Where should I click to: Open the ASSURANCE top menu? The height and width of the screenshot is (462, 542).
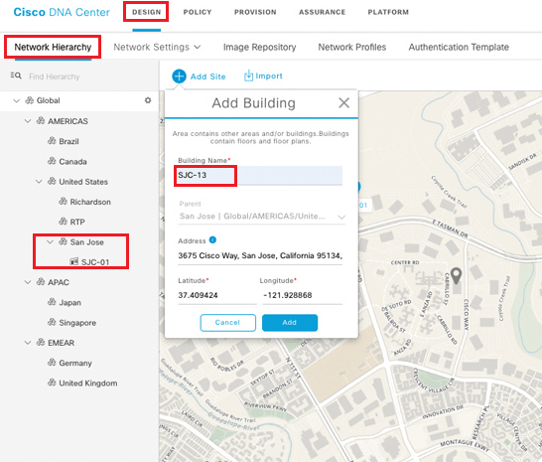[322, 12]
